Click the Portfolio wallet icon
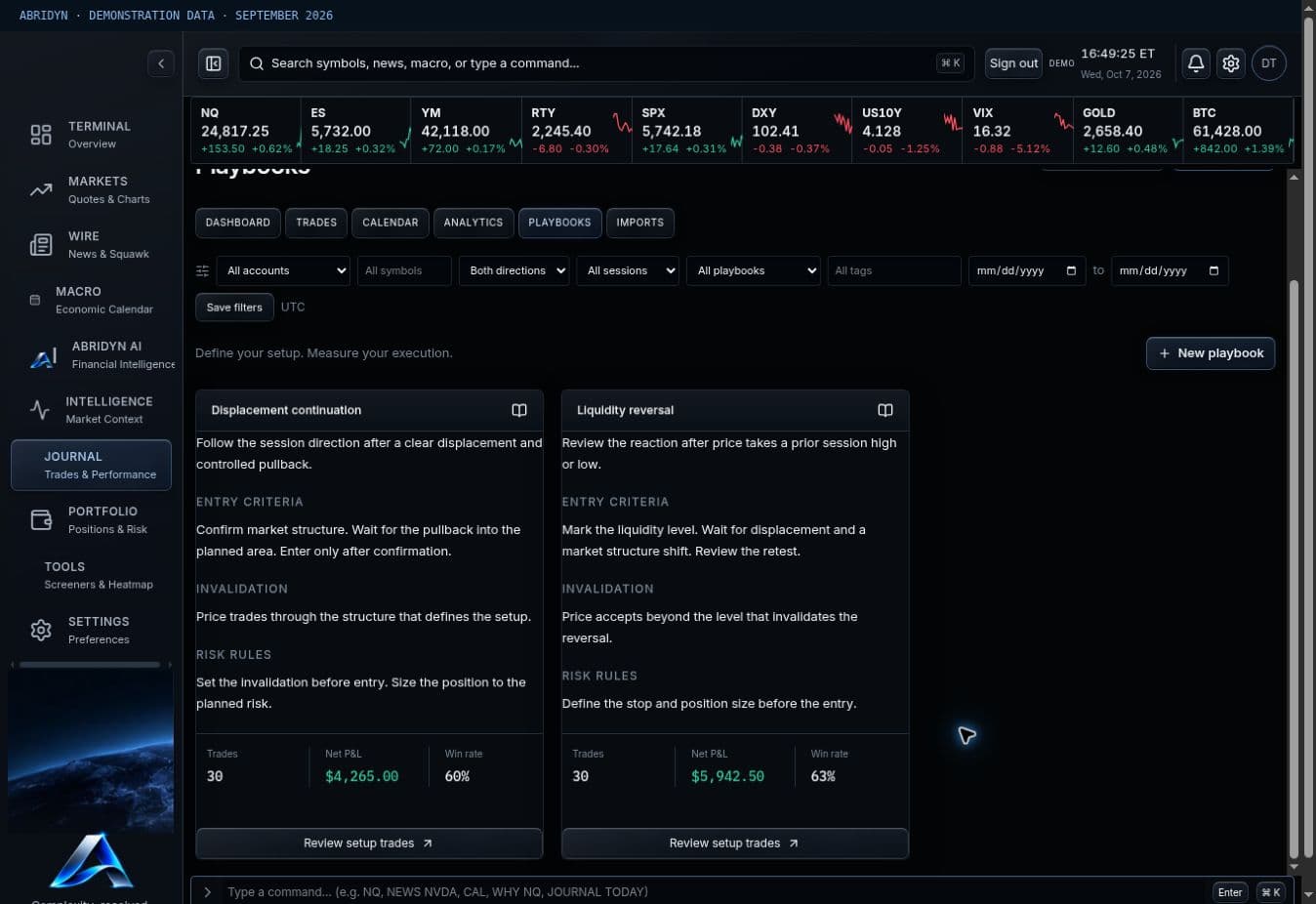 [x=41, y=520]
